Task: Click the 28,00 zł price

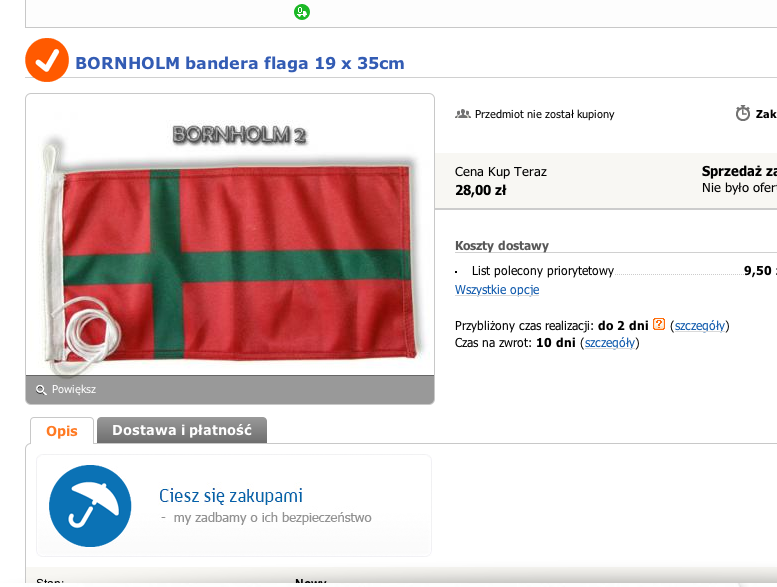Action: (x=481, y=190)
